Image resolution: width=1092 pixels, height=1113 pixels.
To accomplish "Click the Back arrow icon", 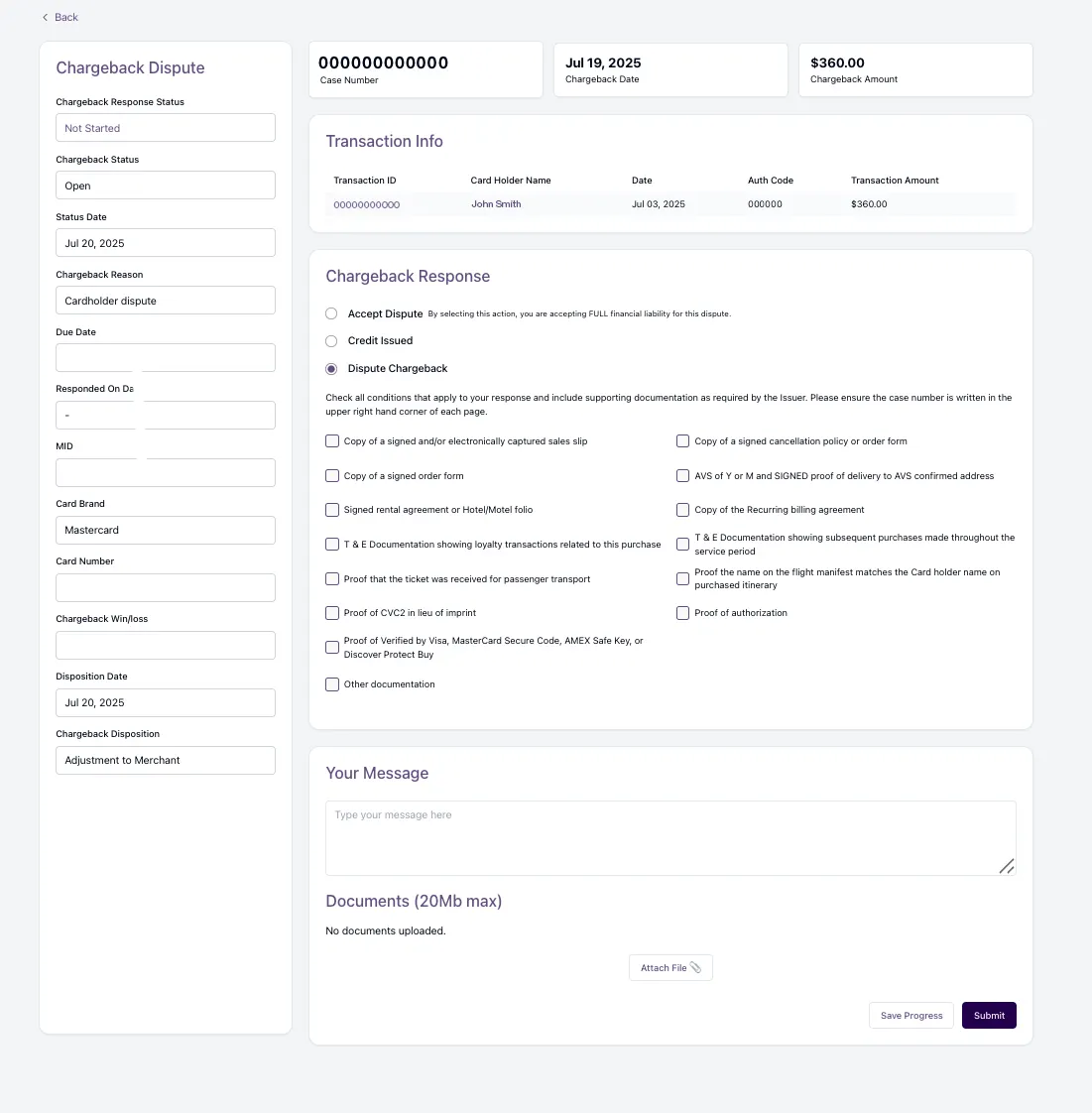I will 45,18.
